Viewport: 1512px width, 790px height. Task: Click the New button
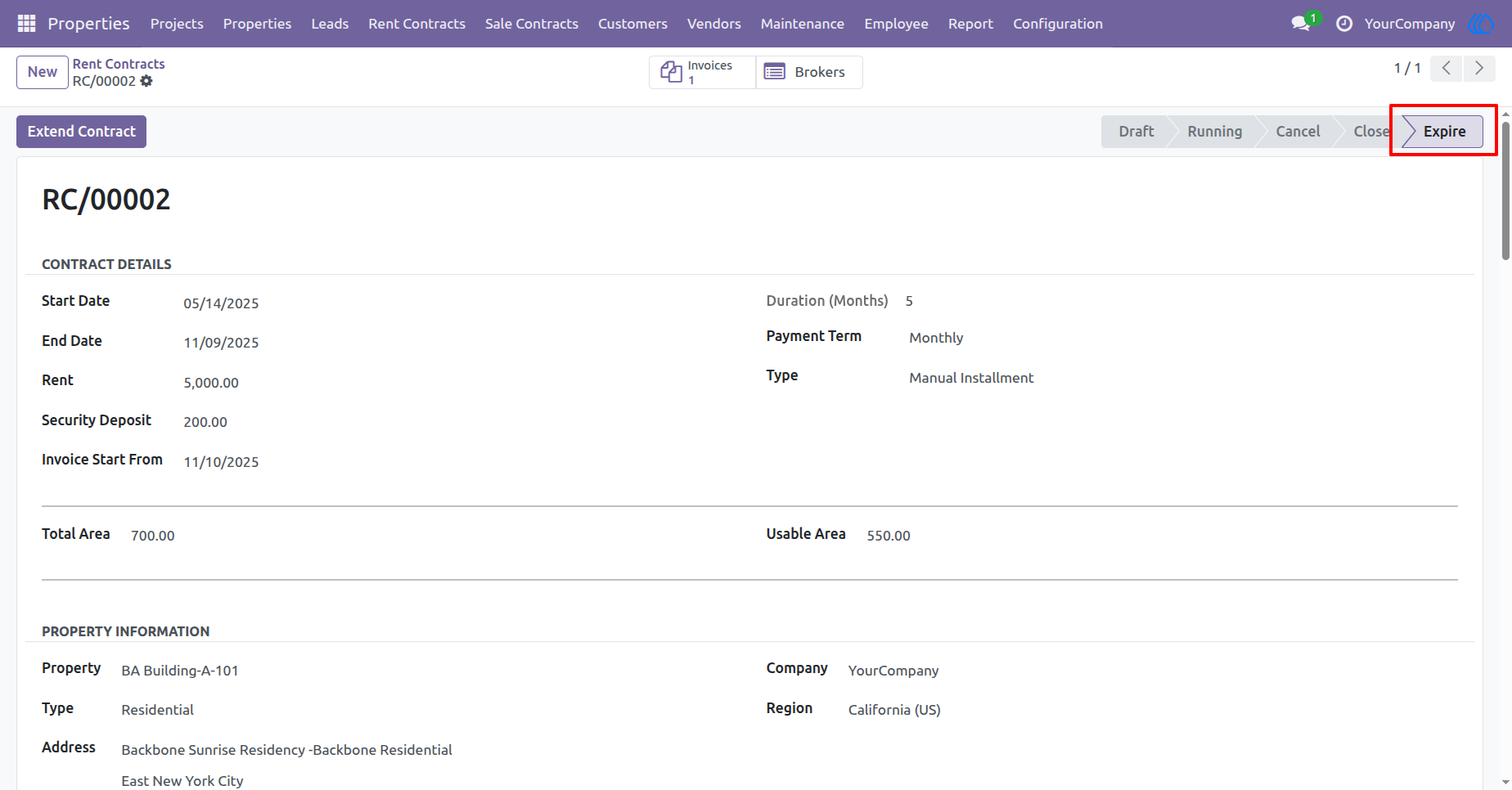[x=43, y=72]
